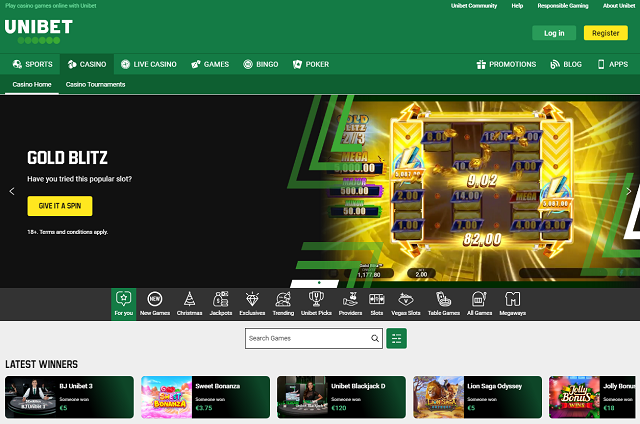The width and height of the screenshot is (640, 424).
Task: Switch to the Casino Home tab
Action: (32, 84)
